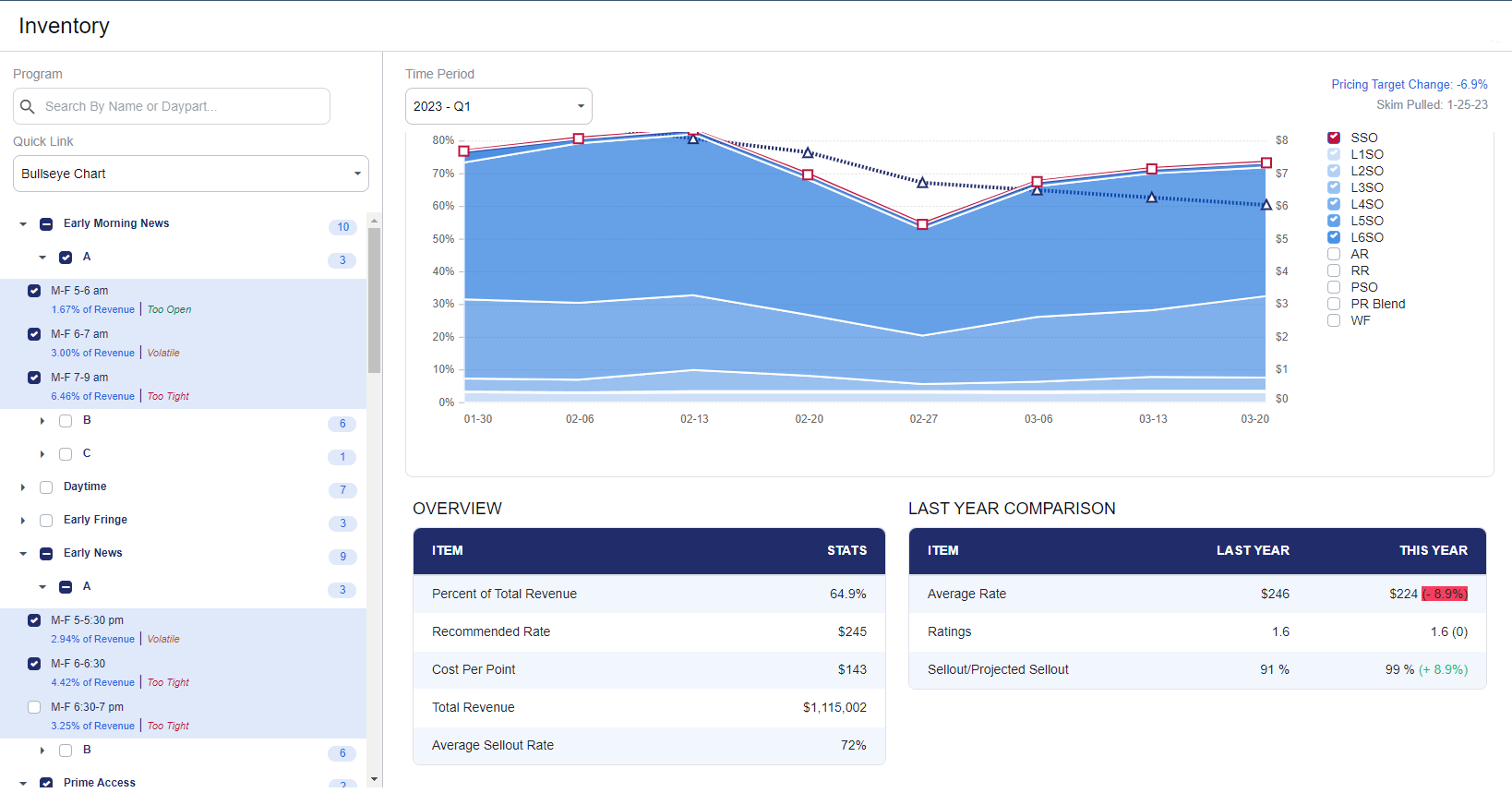This screenshot has width=1512, height=793.
Task: Click the Cost Per Point $143 value
Action: 852,669
